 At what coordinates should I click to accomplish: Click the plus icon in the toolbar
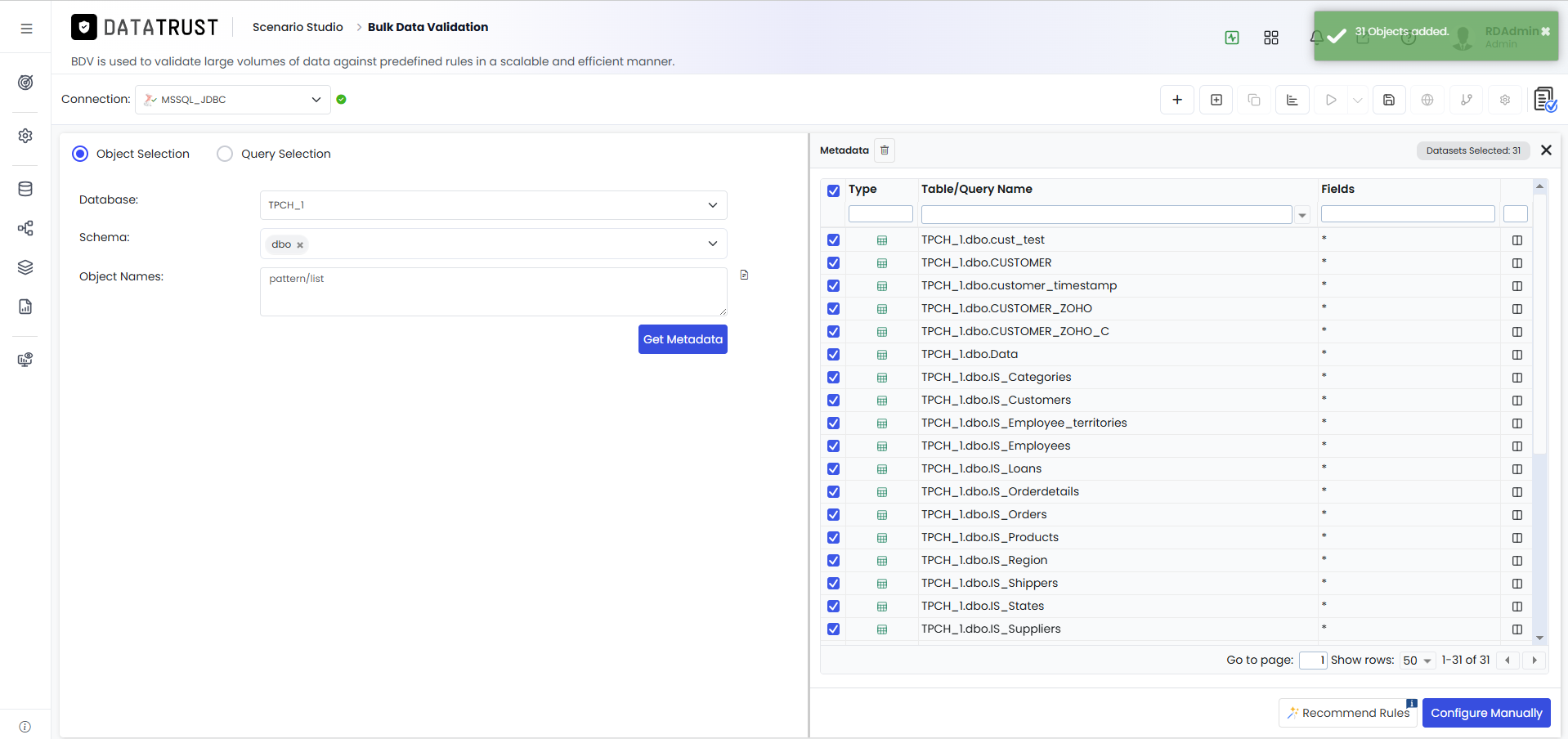point(1177,100)
